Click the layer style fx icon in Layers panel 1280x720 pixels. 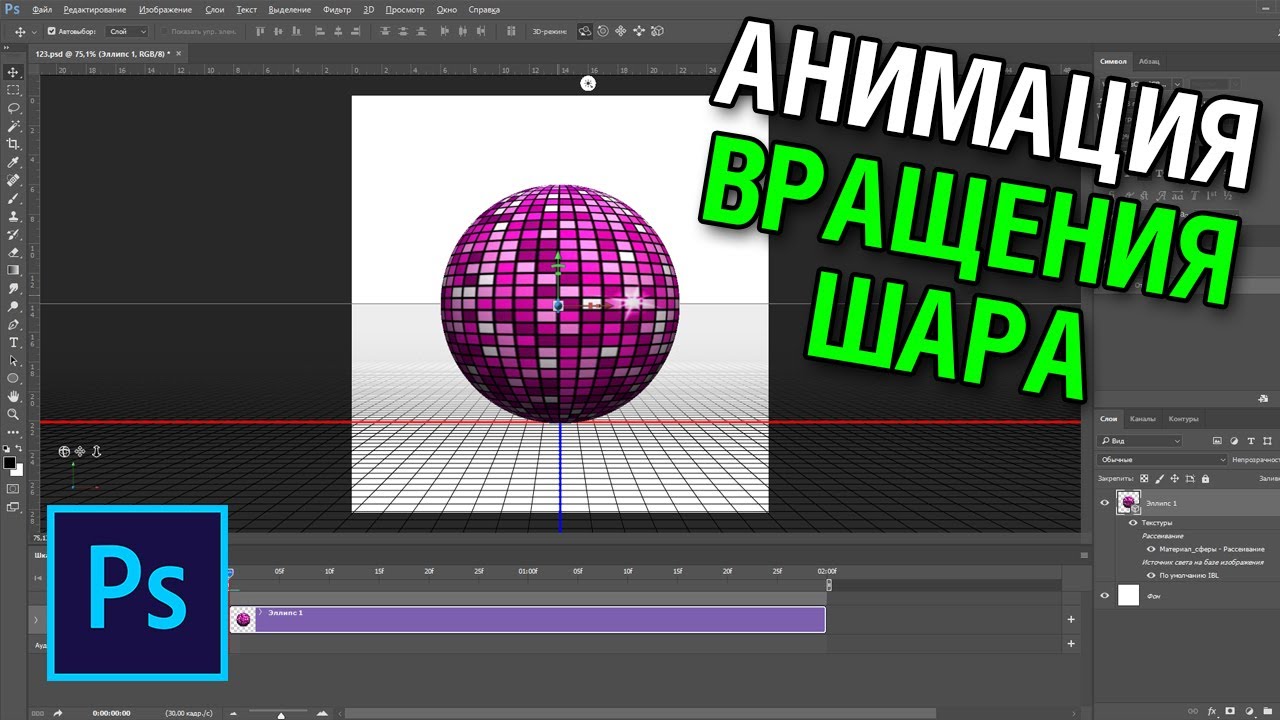1211,710
